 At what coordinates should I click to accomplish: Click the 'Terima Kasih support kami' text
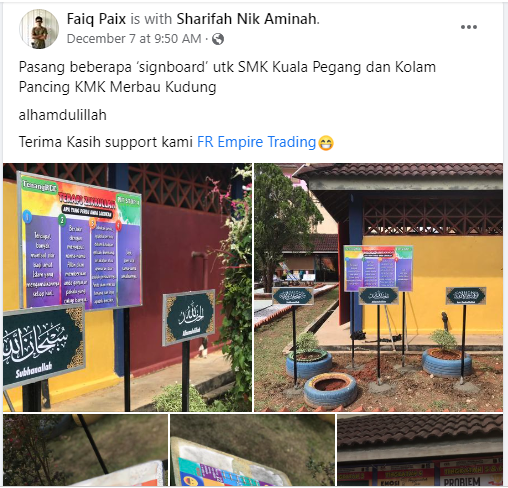[x=106, y=142]
